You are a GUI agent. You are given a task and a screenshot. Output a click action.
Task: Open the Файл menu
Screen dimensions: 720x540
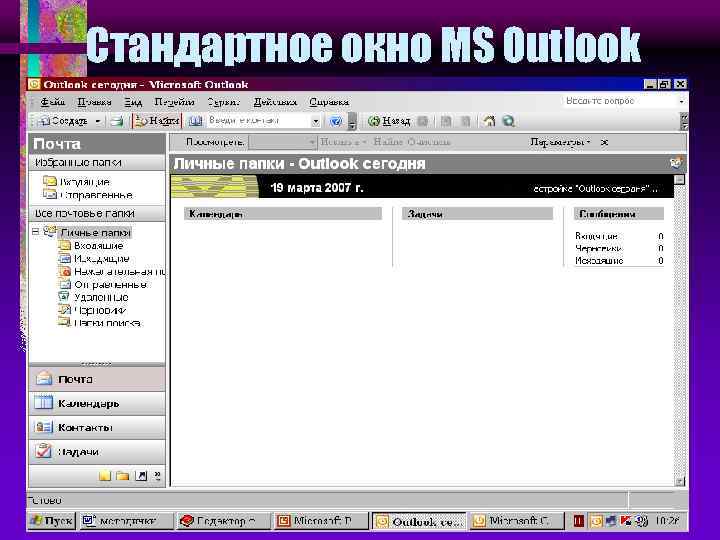coord(52,102)
